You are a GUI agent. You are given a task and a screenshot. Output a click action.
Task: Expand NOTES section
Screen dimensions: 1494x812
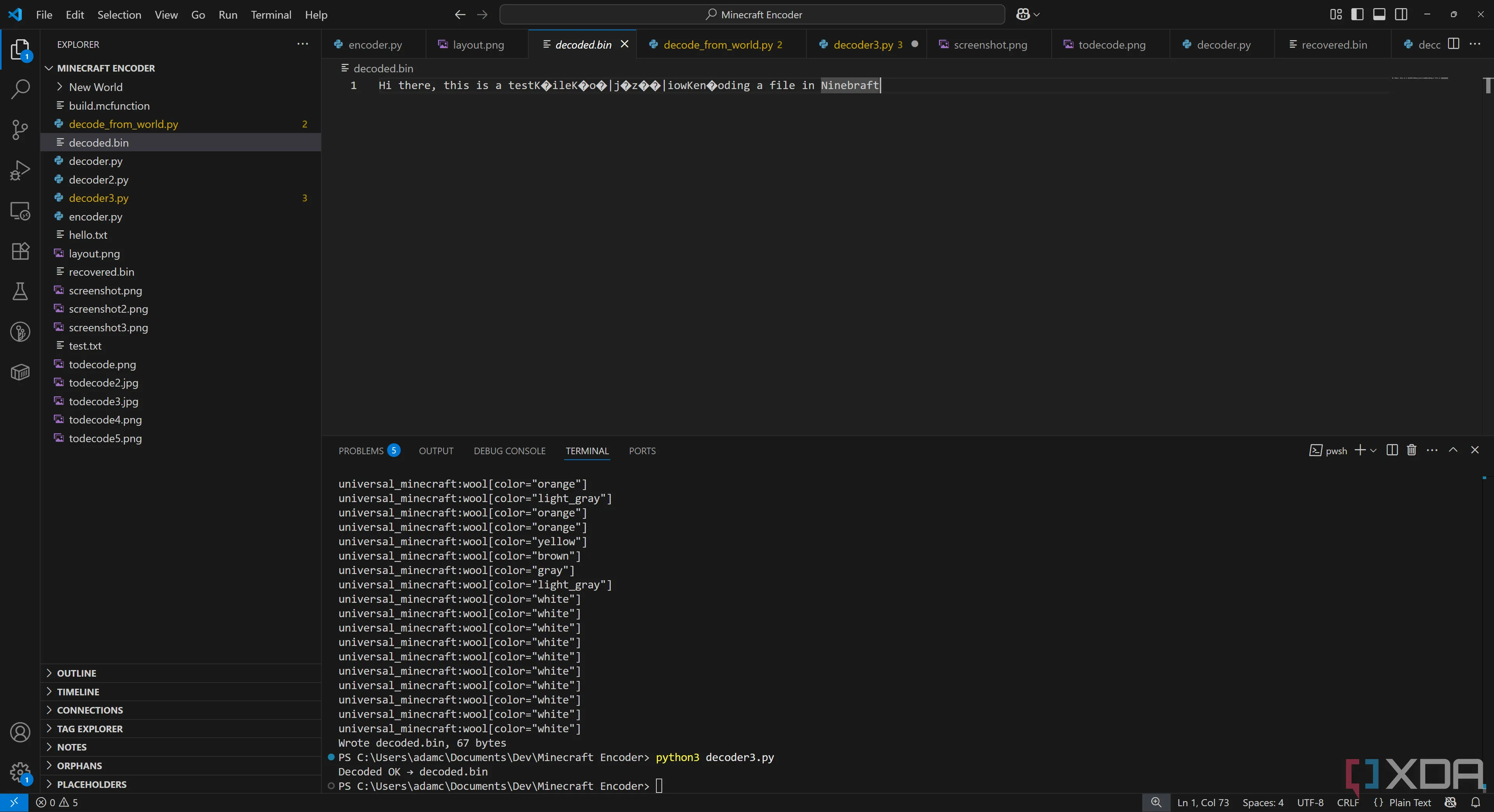(x=181, y=747)
